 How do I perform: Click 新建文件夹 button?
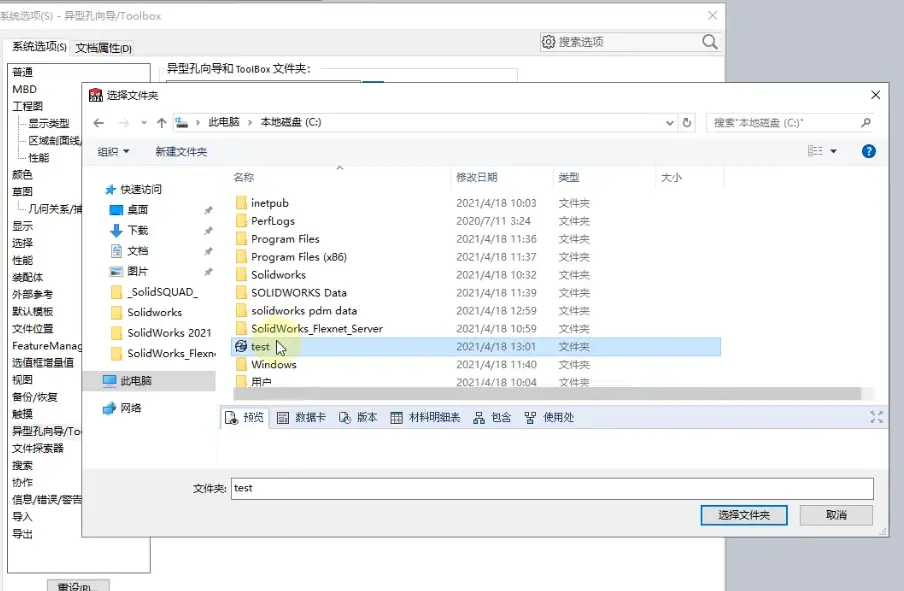[x=181, y=152]
